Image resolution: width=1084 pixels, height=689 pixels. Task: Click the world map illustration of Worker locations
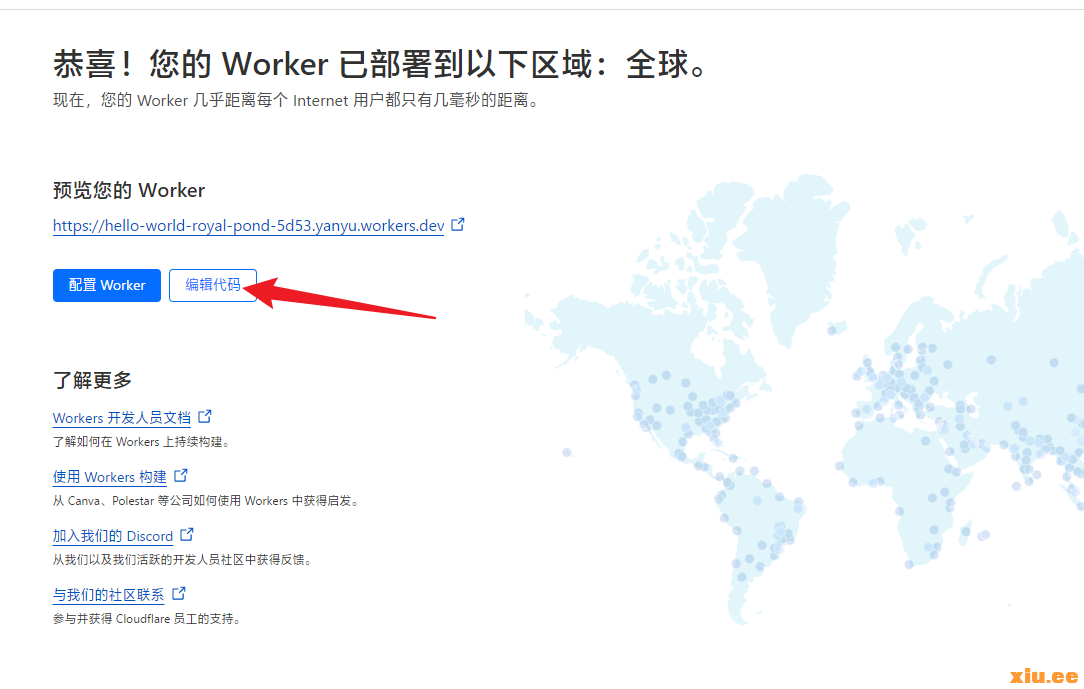820,420
